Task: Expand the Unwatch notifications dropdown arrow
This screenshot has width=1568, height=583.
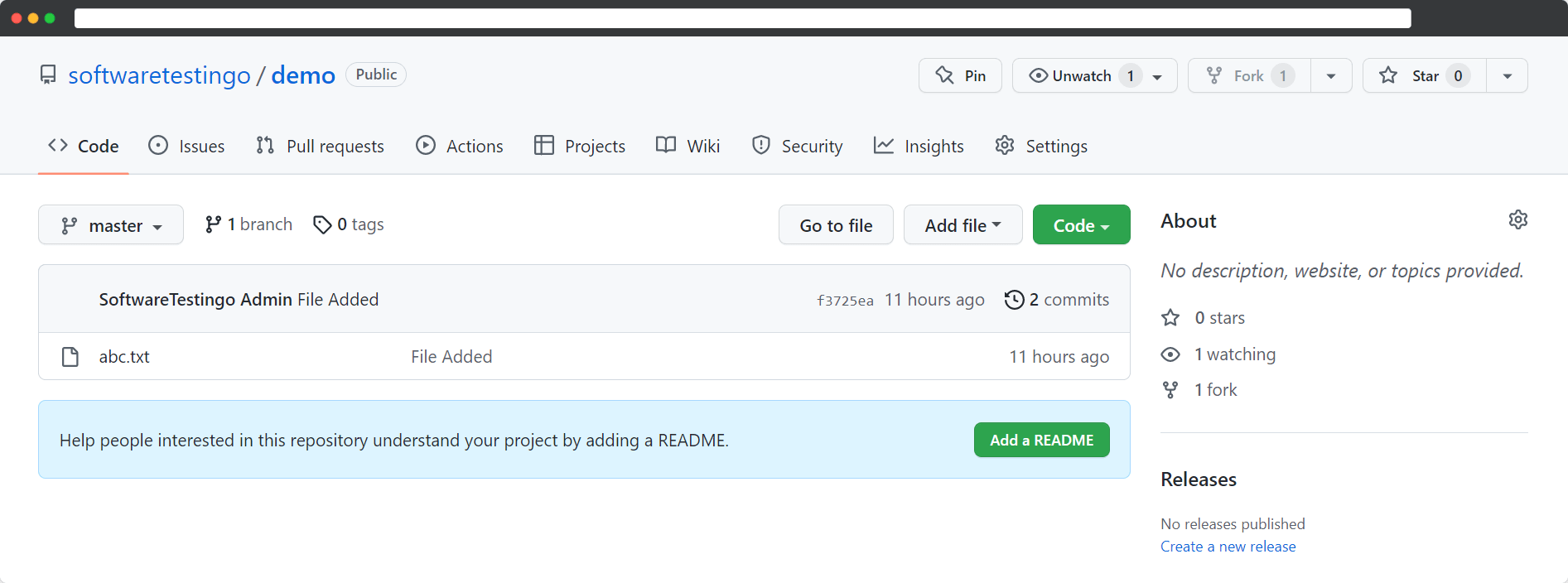Action: point(1158,76)
